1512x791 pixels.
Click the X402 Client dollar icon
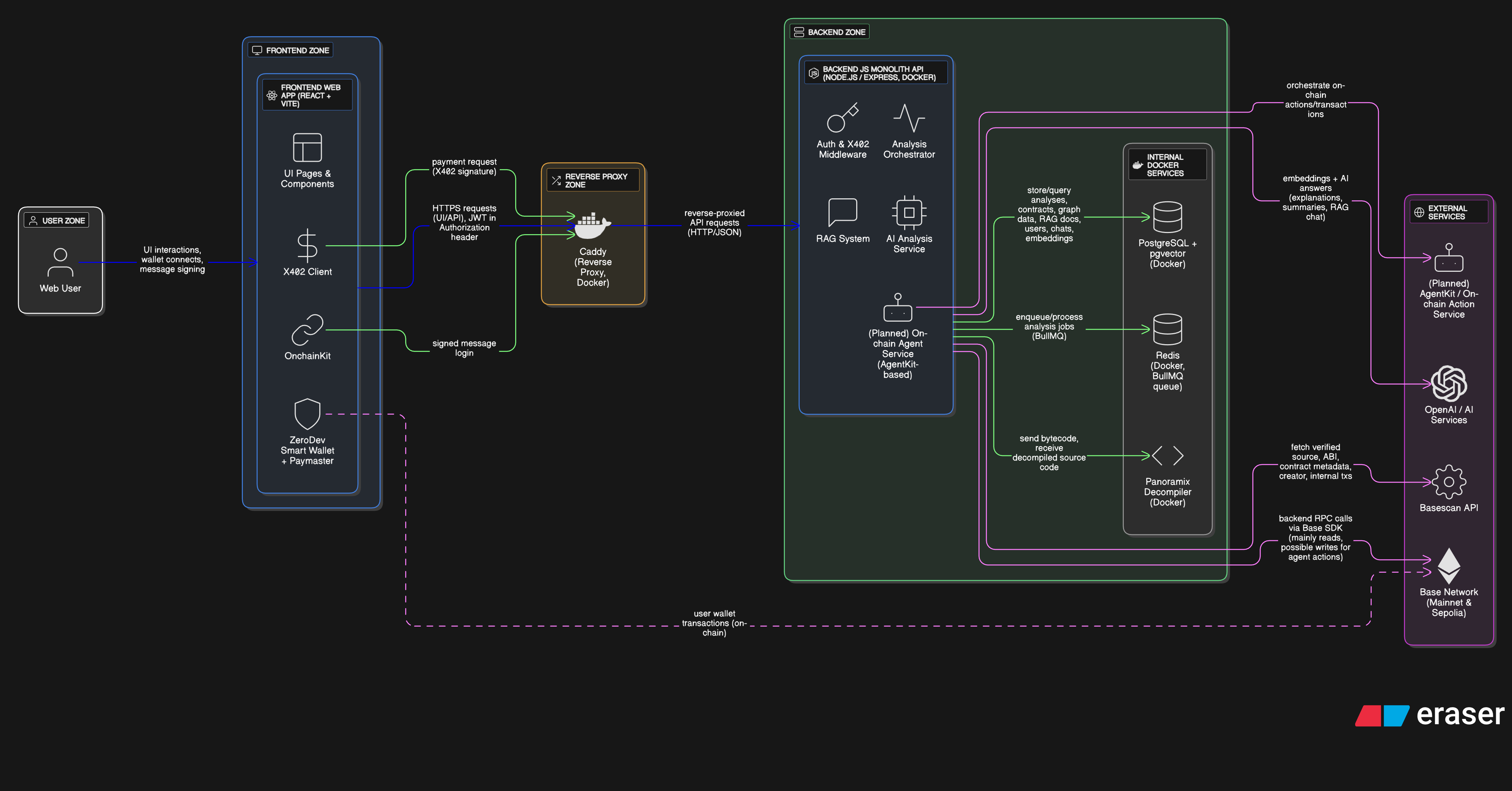click(307, 246)
